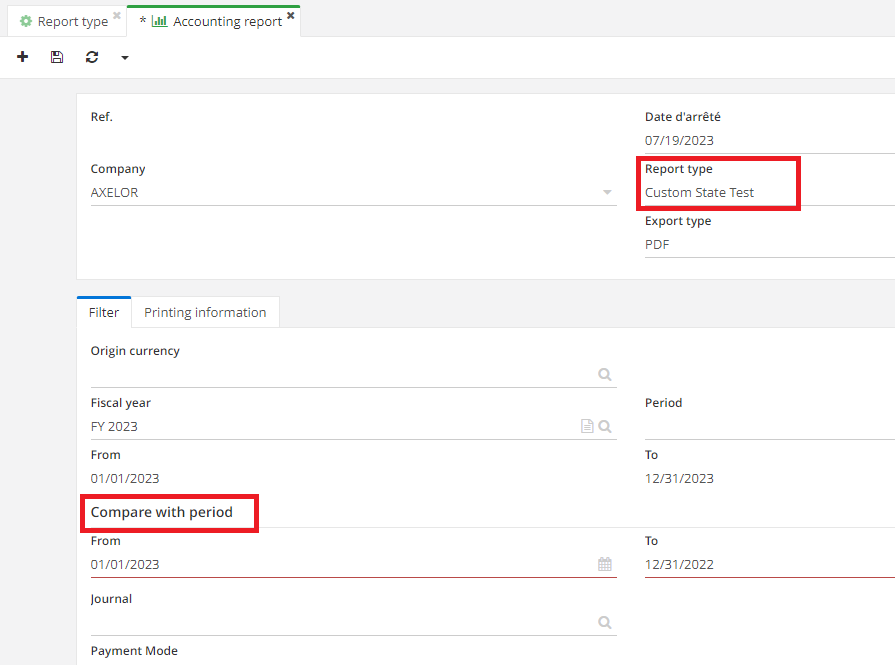Click the plus icon to create new record
895x665 pixels.
23,58
